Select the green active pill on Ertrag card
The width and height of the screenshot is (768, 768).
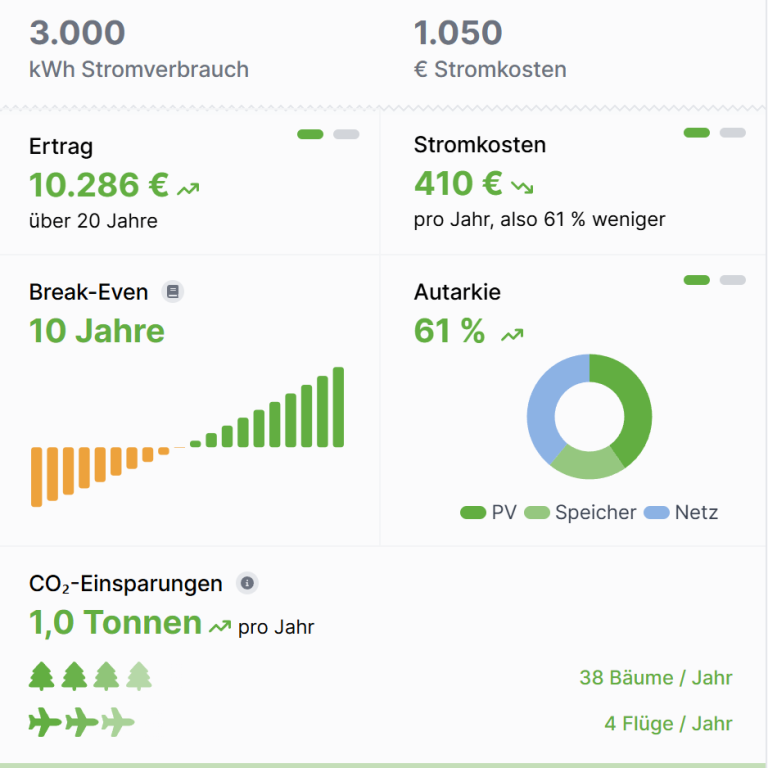[310, 134]
